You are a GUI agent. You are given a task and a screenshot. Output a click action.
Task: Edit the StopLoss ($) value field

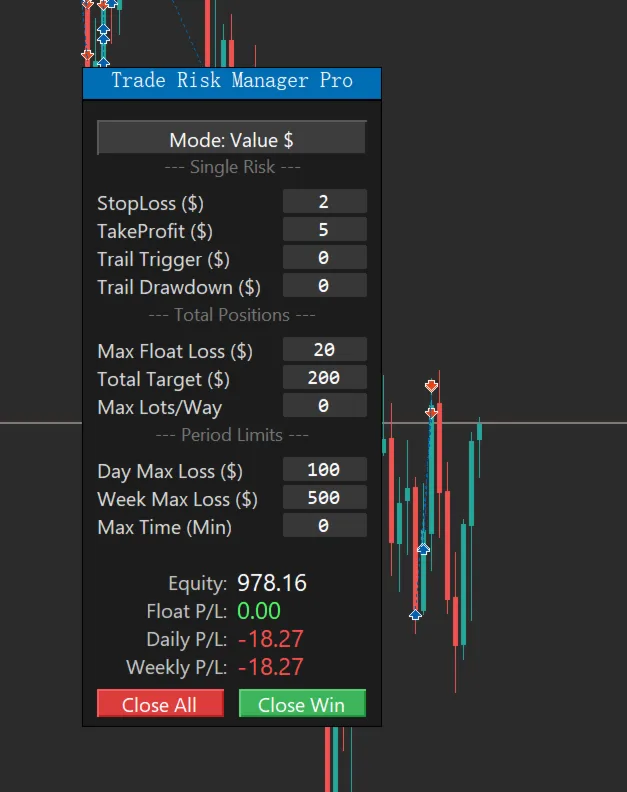click(324, 202)
